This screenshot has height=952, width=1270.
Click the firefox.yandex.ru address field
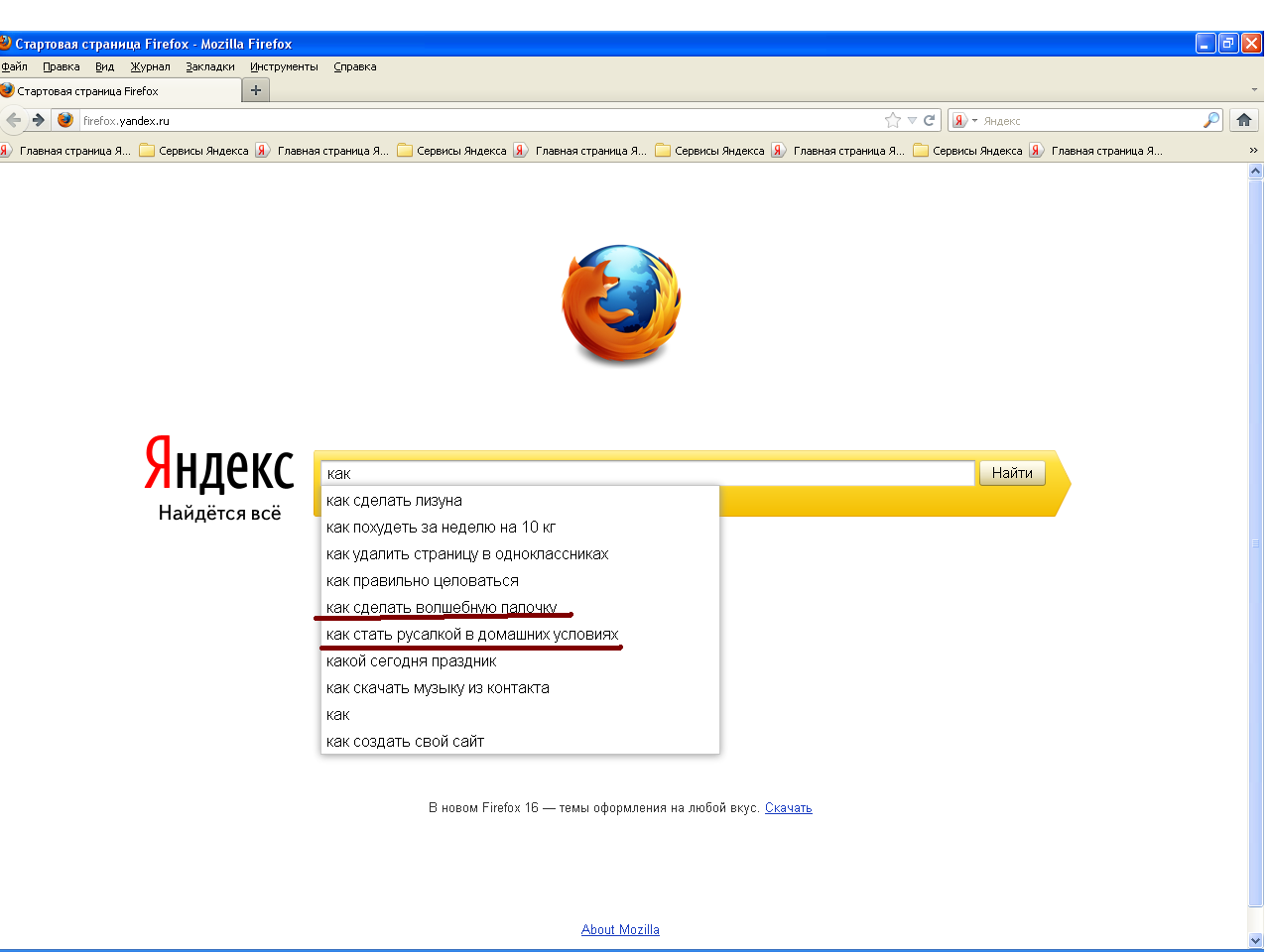click(480, 120)
